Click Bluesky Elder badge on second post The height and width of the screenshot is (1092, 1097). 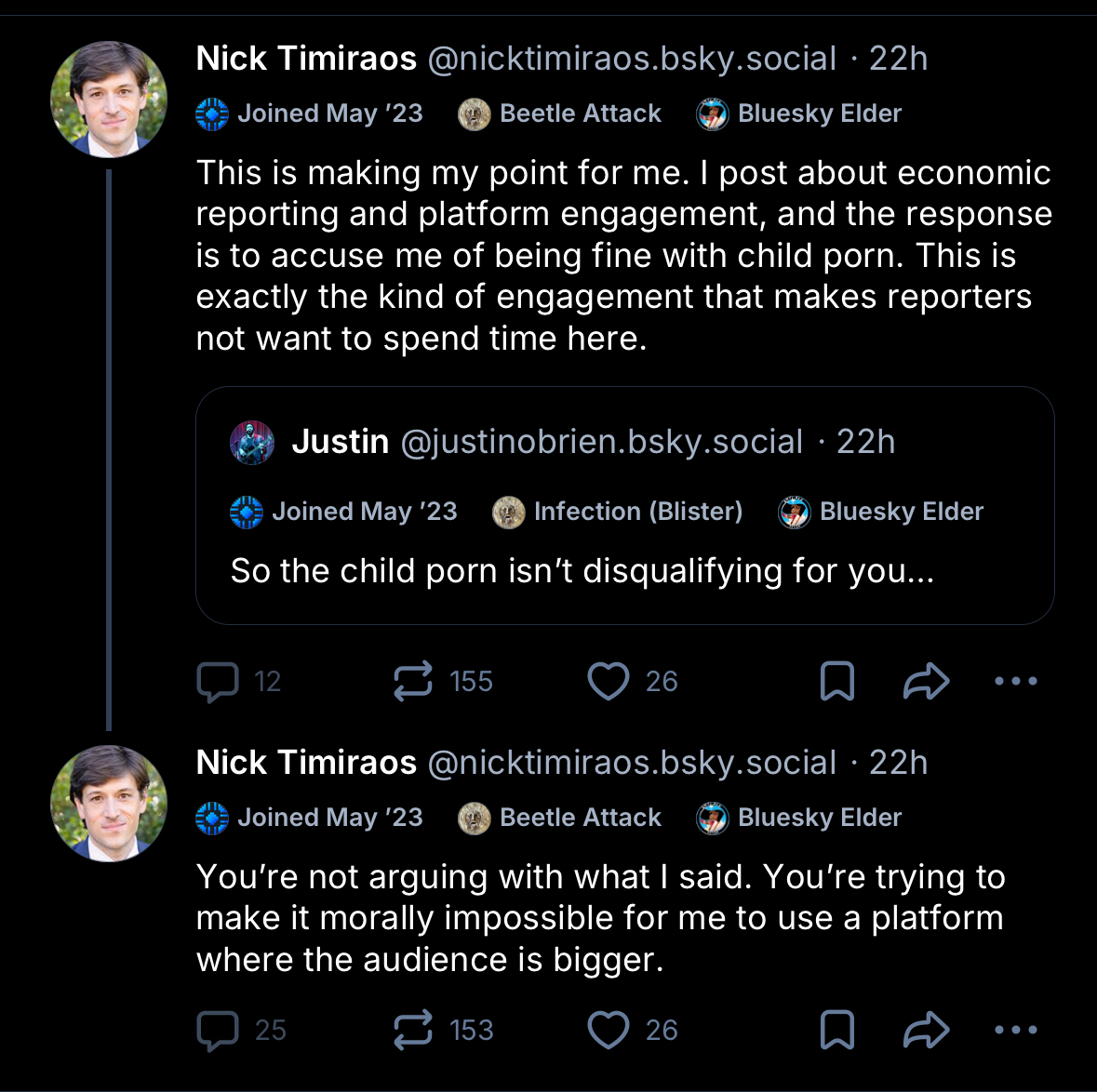point(799,818)
